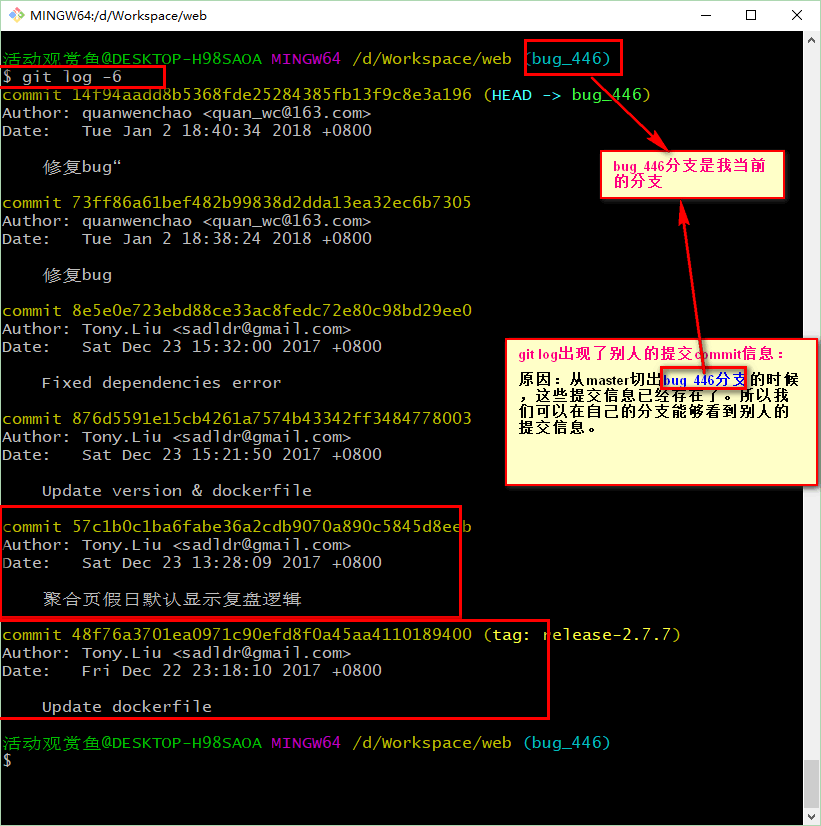Click the date 'Sat Dec 23 15:32:00 2017 +0800'

(x=232, y=347)
